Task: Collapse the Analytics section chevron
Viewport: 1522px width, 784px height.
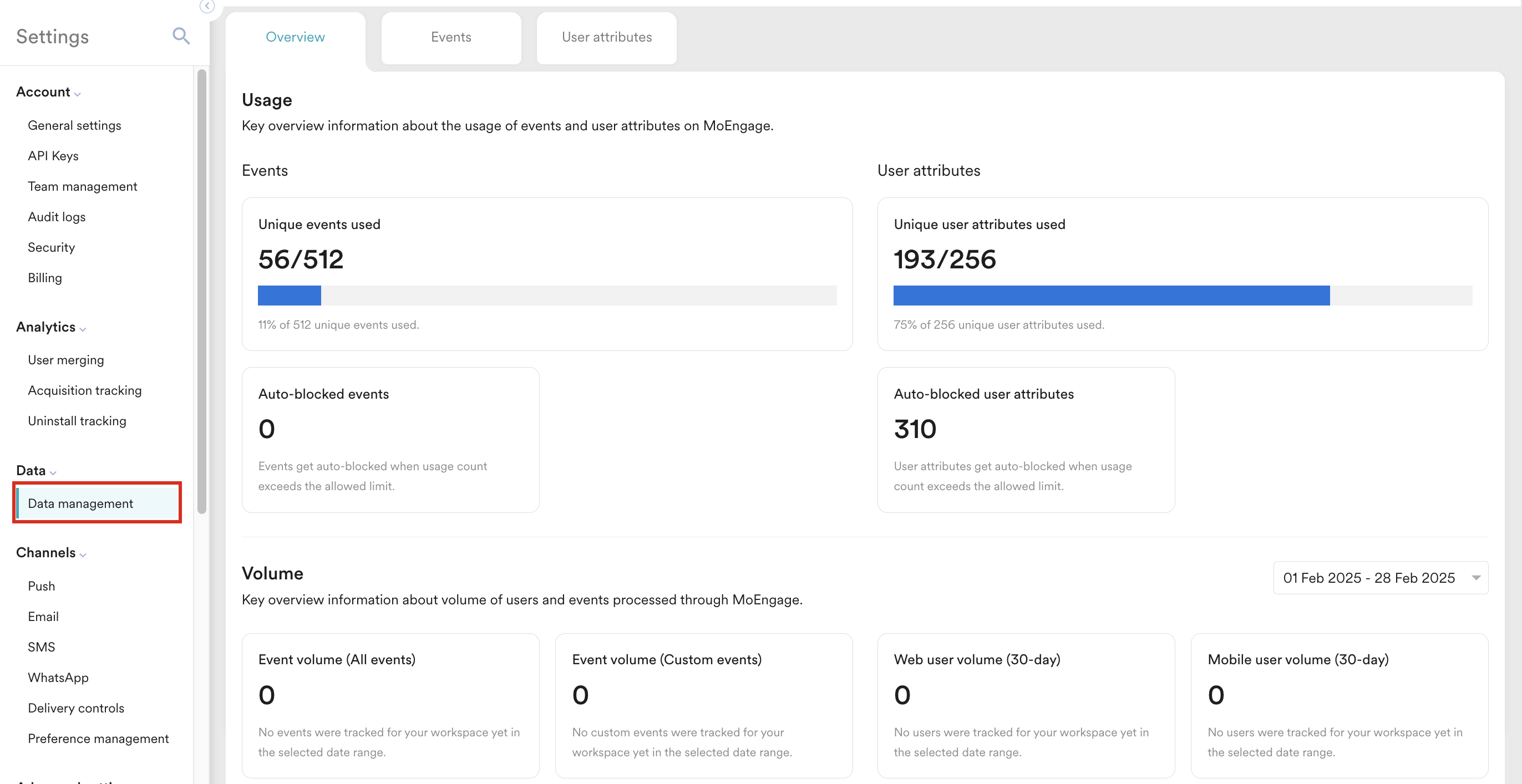Action: (x=83, y=329)
